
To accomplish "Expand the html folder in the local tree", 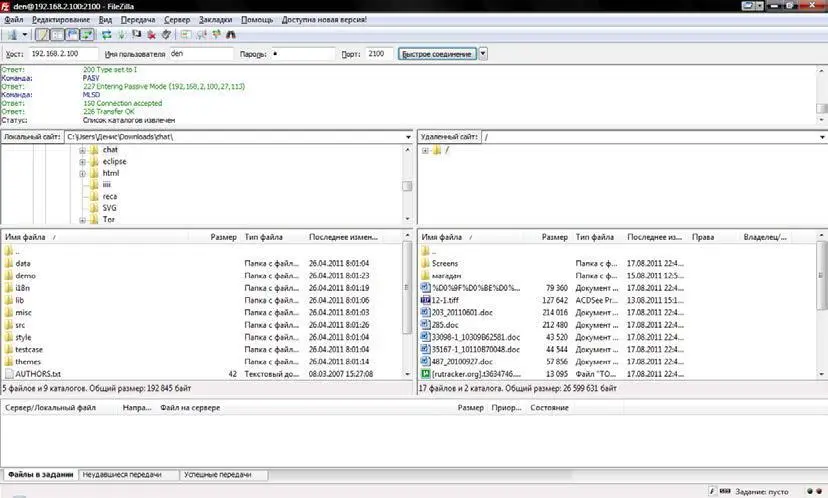I will (x=82, y=174).
